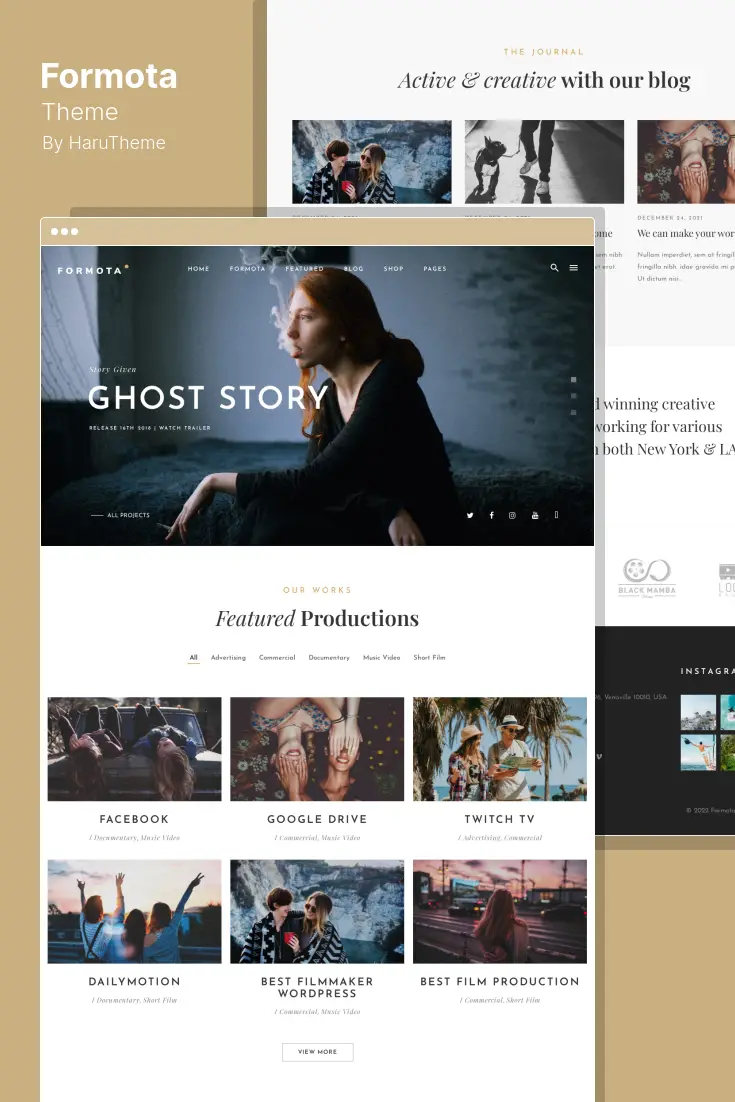Open the BEST FILM PRODUCTION thumbnail

tap(500, 911)
